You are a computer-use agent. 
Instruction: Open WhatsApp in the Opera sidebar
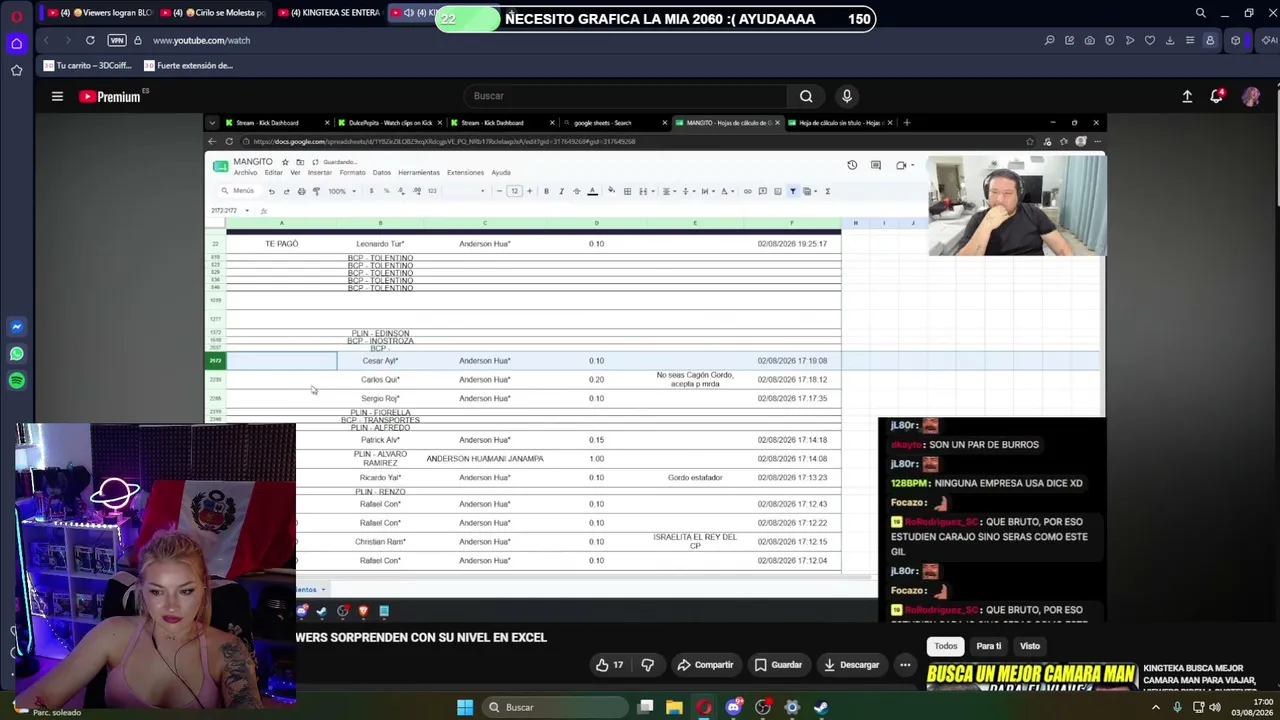point(16,354)
